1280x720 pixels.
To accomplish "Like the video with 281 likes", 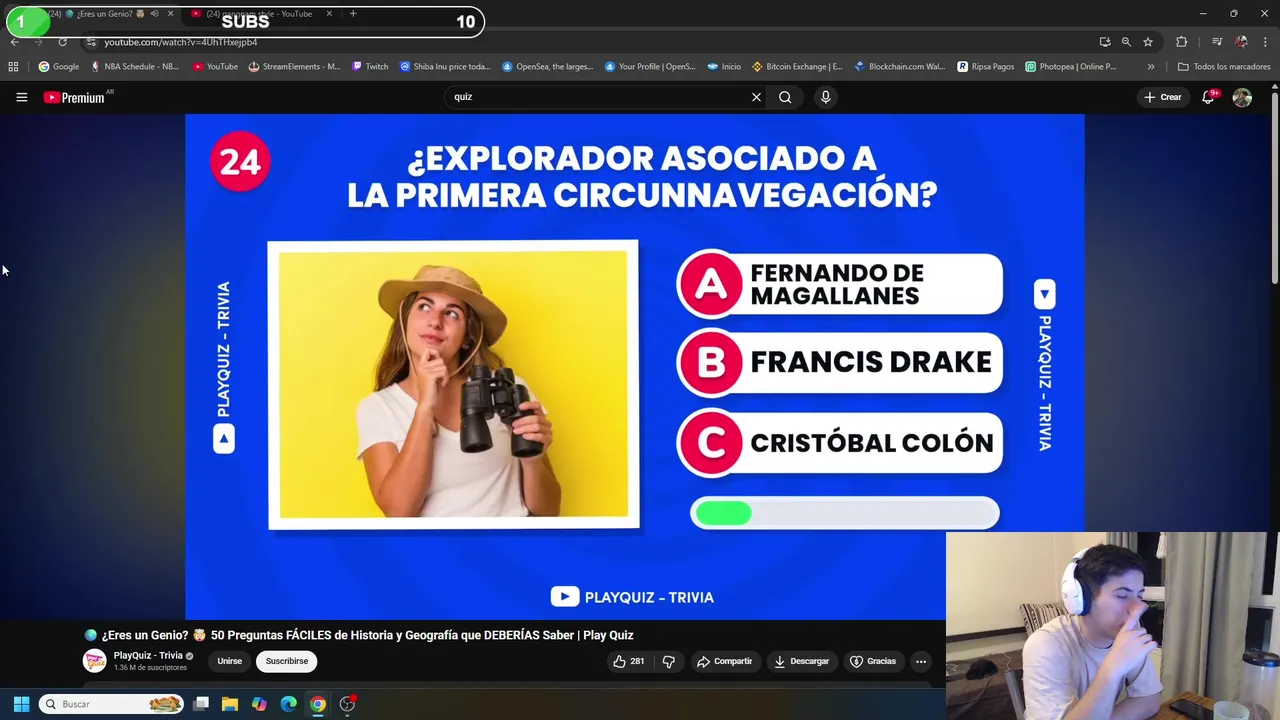I will coord(628,661).
